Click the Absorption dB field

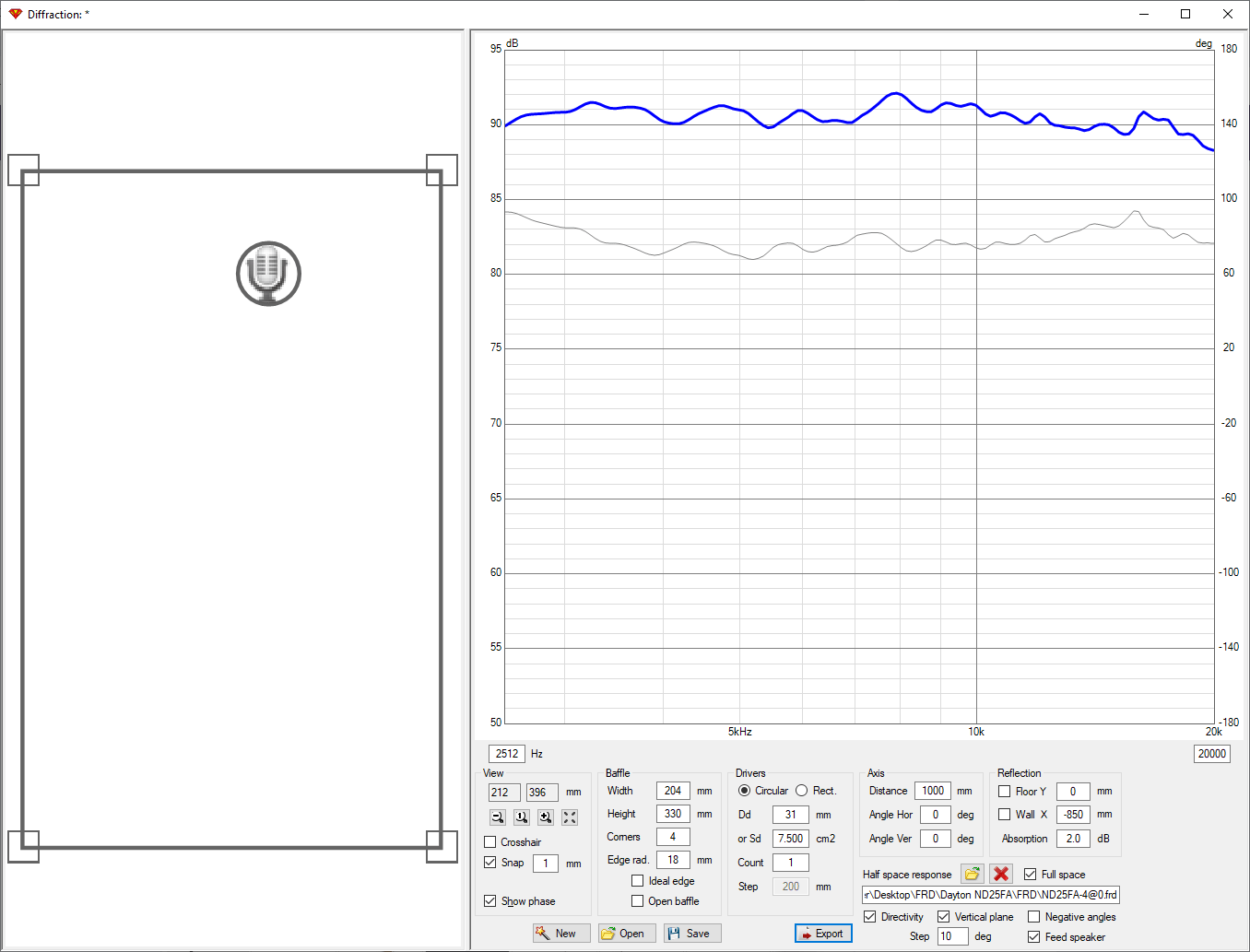(1073, 839)
